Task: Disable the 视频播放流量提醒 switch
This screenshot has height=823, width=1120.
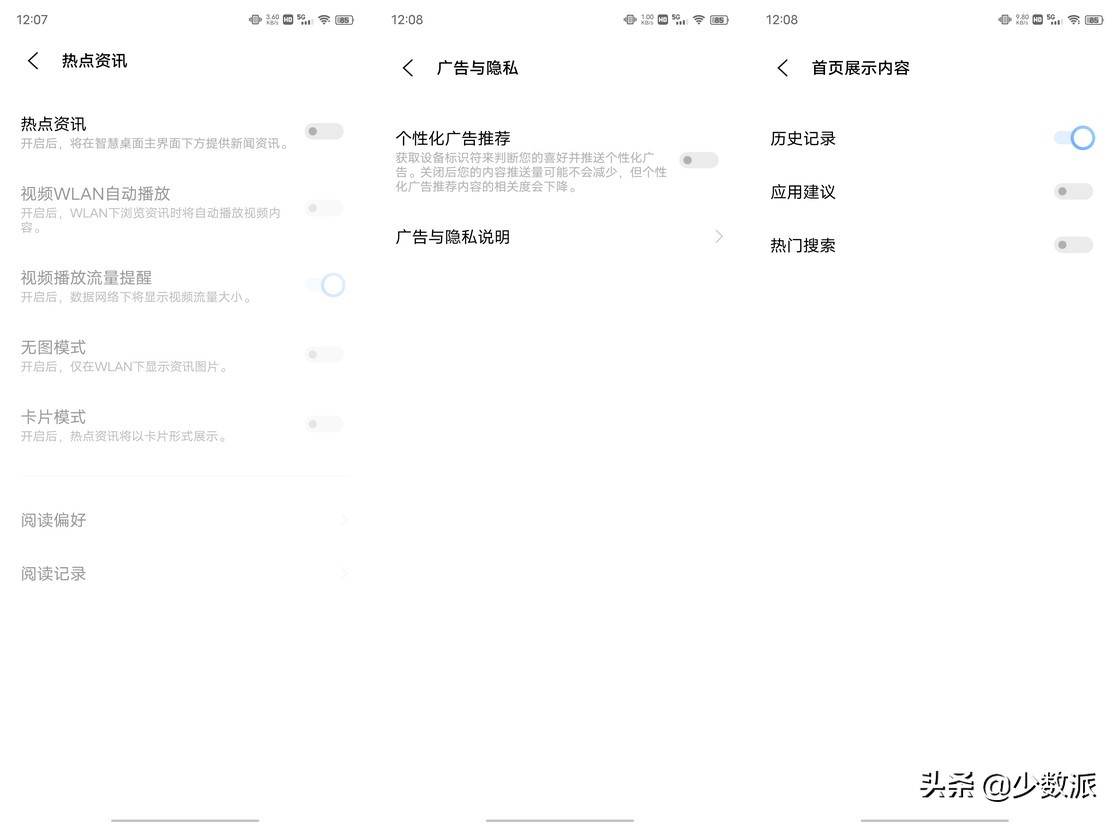Action: 324,285
